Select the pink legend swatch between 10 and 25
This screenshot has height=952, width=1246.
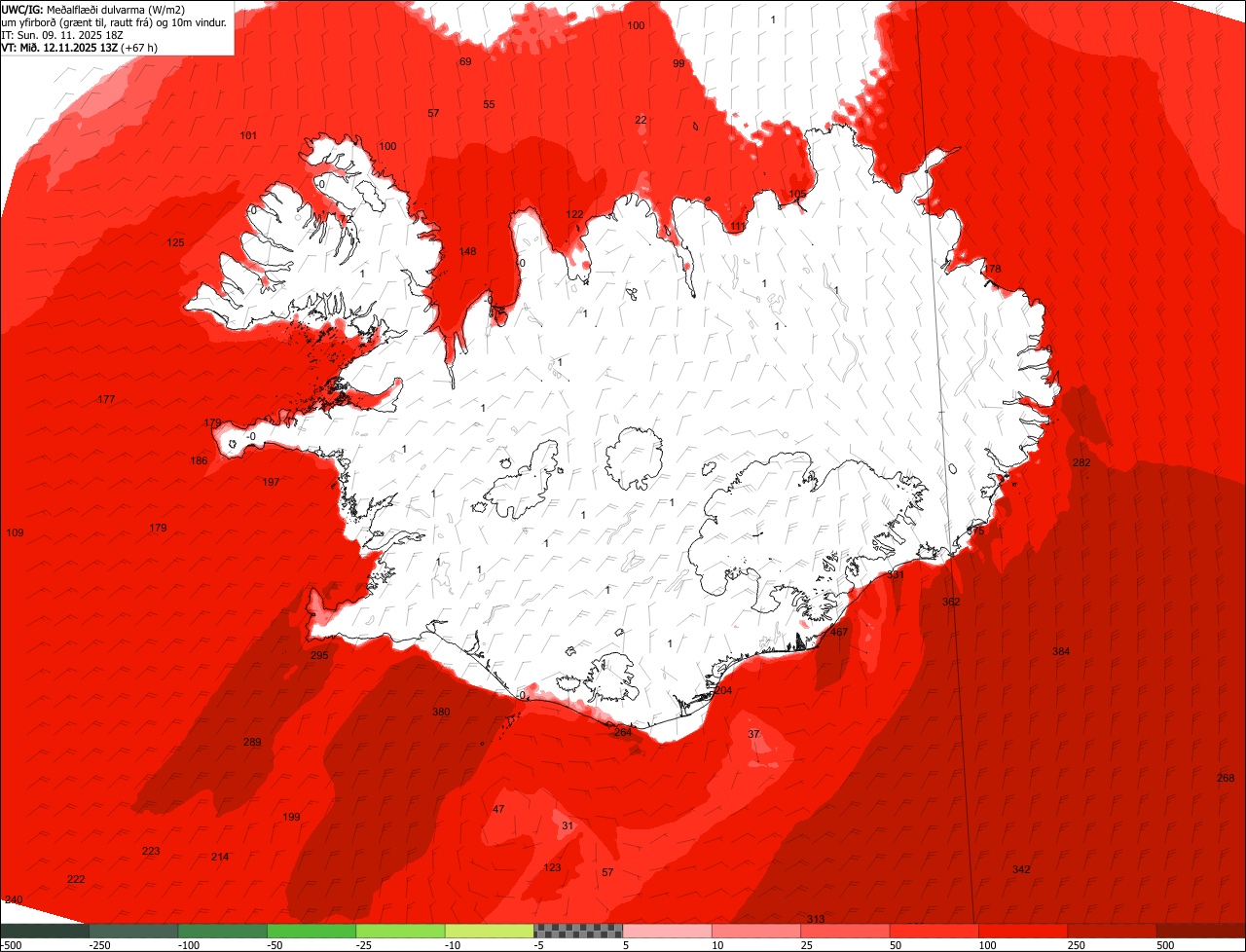click(x=756, y=931)
